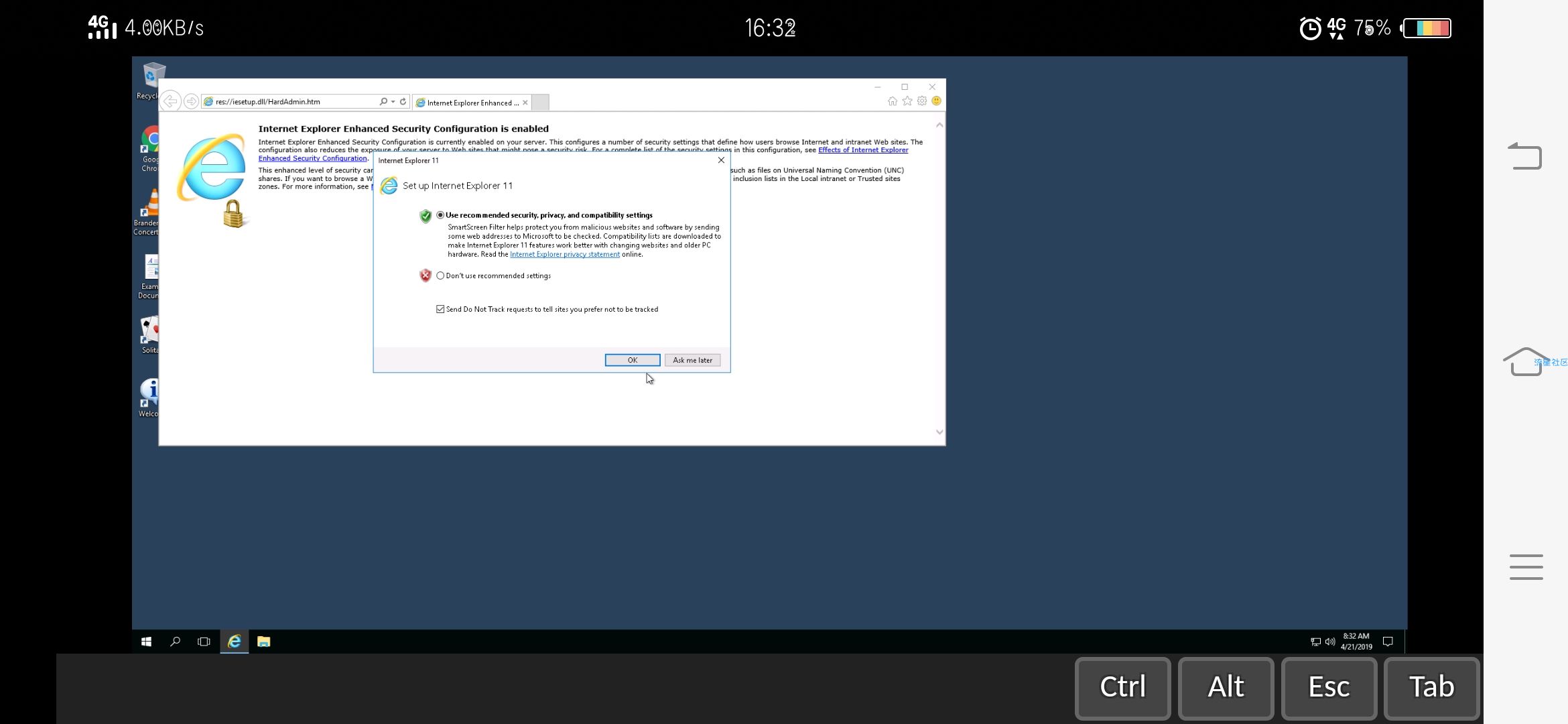Viewport: 1568px width, 724px height.
Task: Click the search magnifier in address bar
Action: pyautogui.click(x=383, y=102)
